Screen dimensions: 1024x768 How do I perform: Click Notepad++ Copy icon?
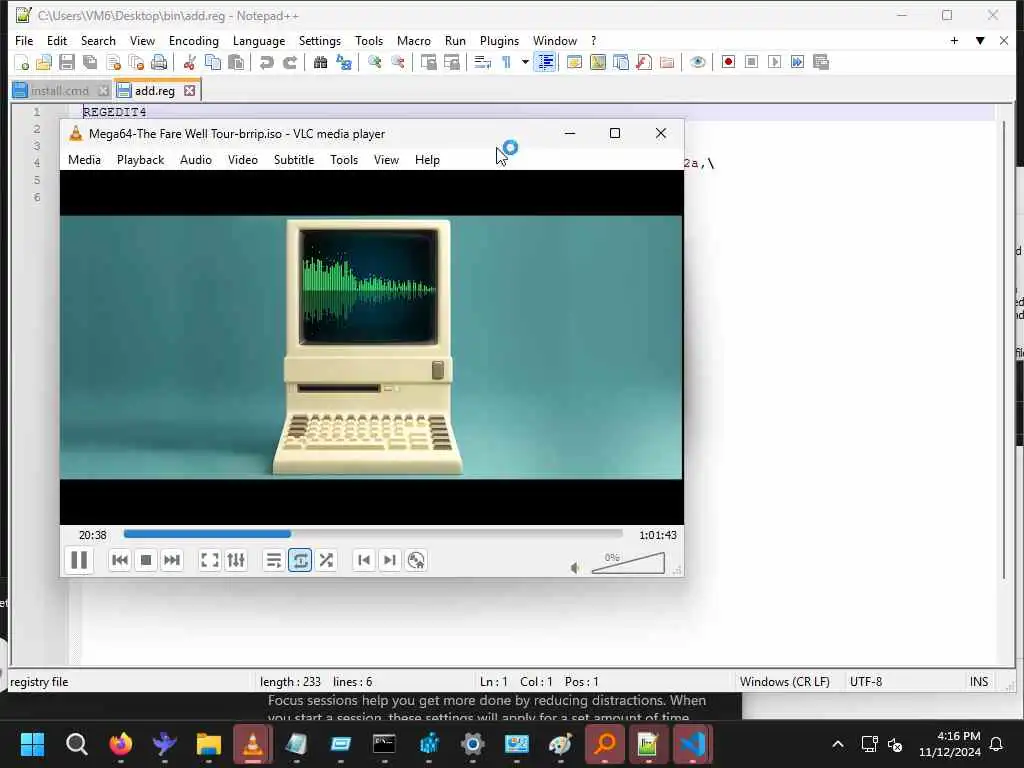point(213,63)
